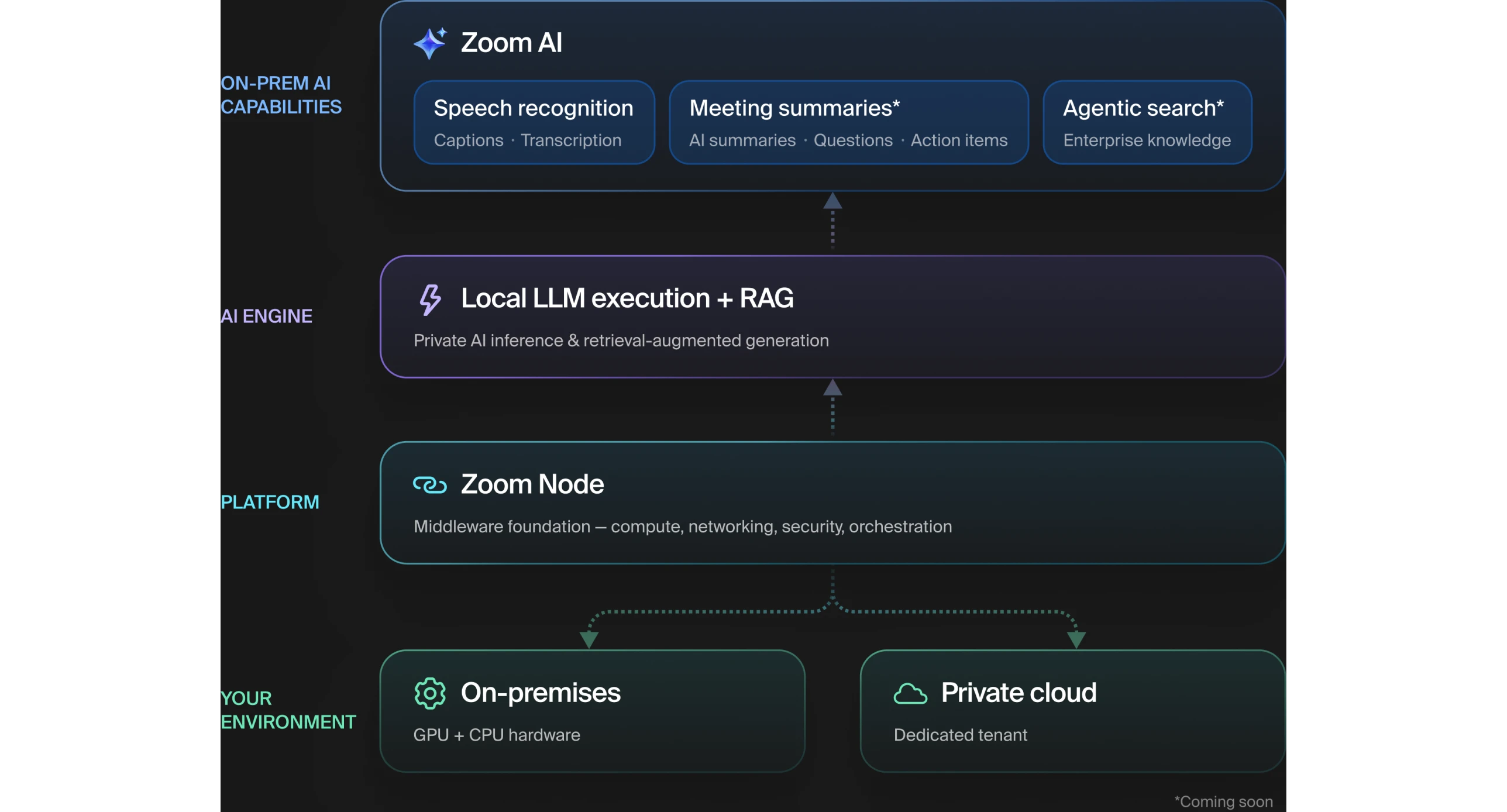Click the lightning bolt icon beside Local LLM
1507x812 pixels.
pyautogui.click(x=430, y=300)
